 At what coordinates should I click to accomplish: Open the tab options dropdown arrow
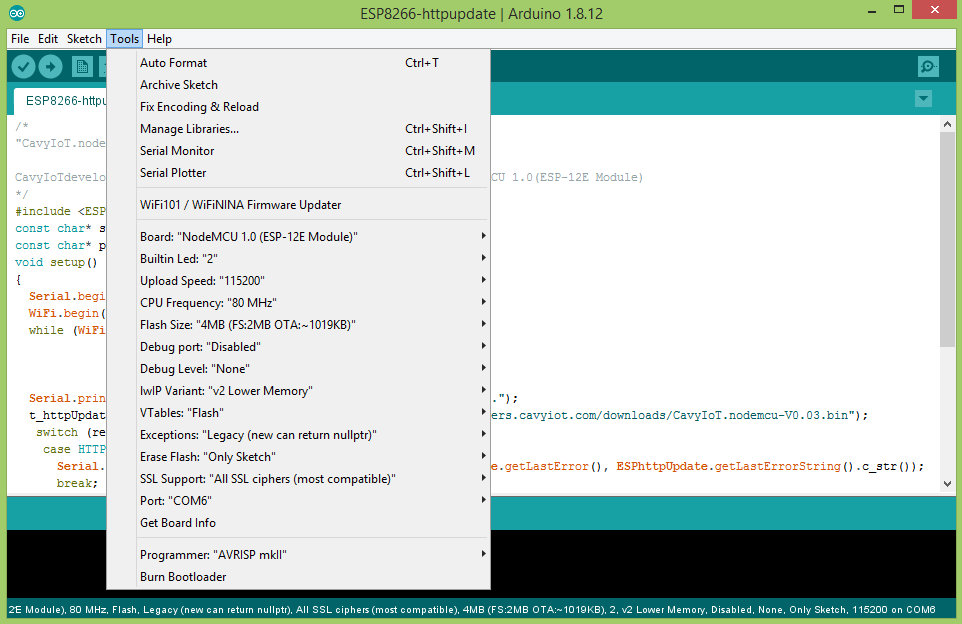(923, 99)
